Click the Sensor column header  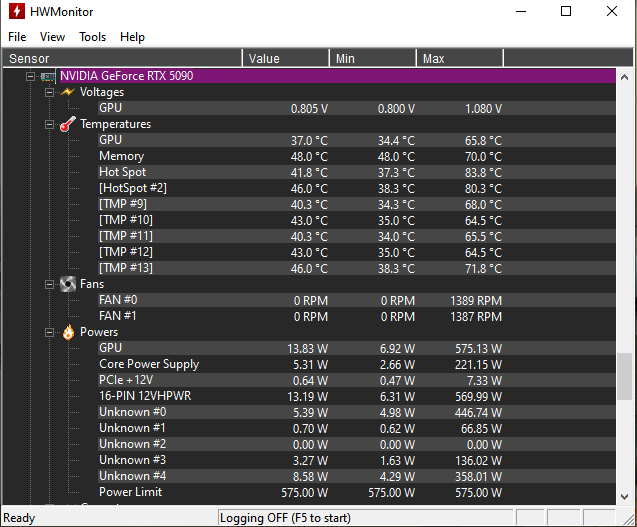click(x=122, y=59)
